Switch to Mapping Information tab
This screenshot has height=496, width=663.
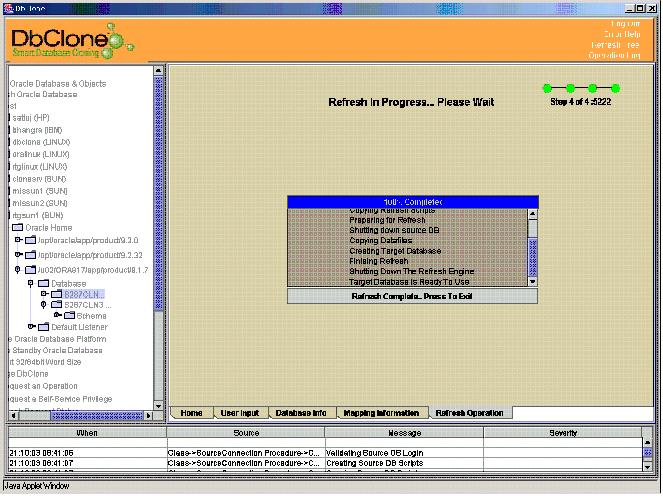(x=381, y=413)
